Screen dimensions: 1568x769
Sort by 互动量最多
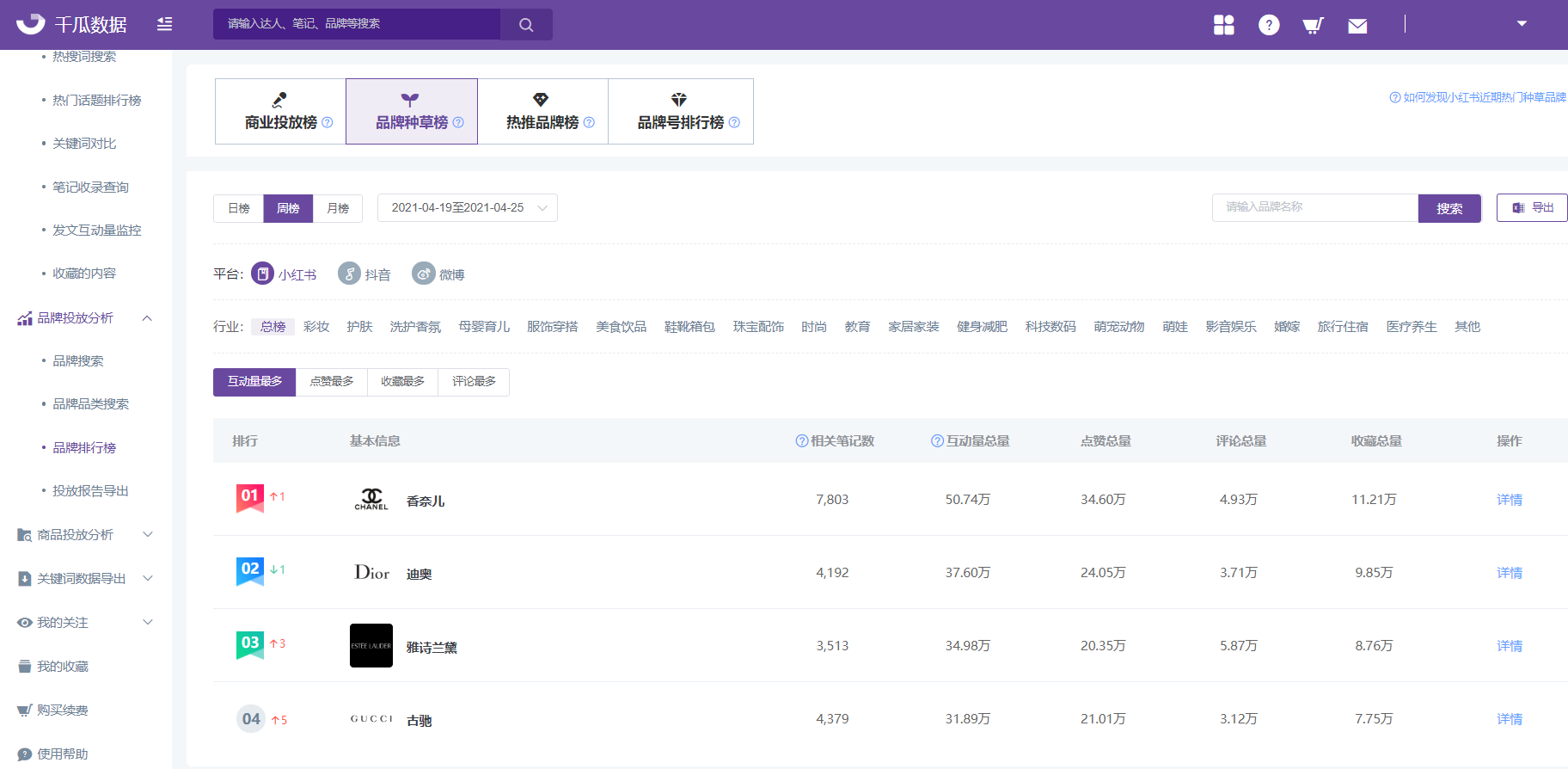[x=254, y=382]
